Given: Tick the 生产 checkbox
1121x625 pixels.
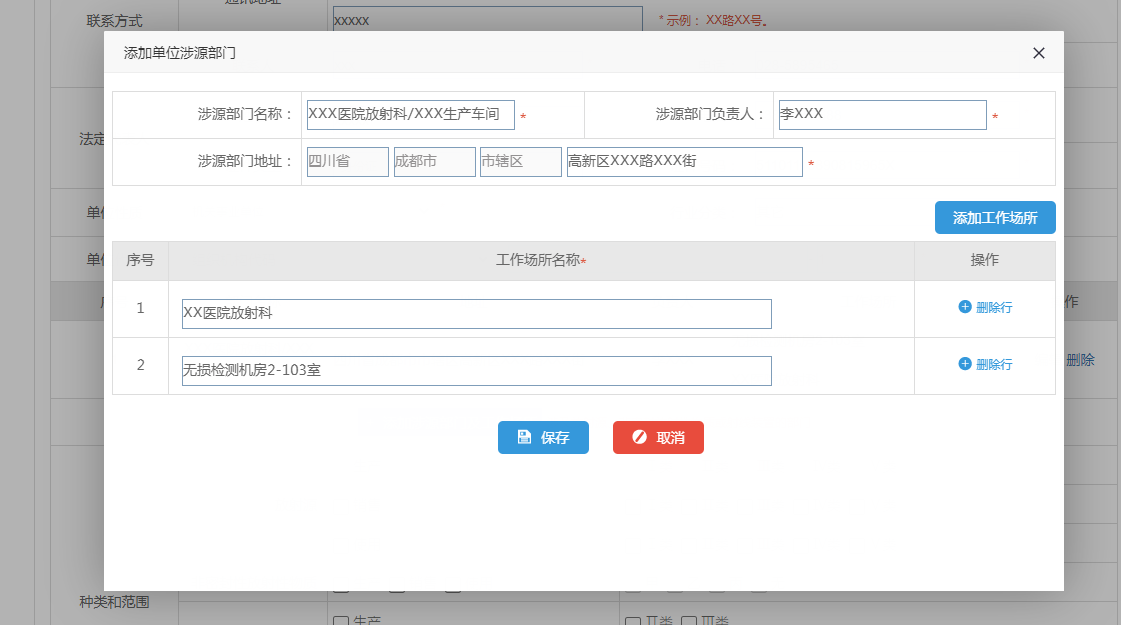Looking at the screenshot, I should (340, 620).
